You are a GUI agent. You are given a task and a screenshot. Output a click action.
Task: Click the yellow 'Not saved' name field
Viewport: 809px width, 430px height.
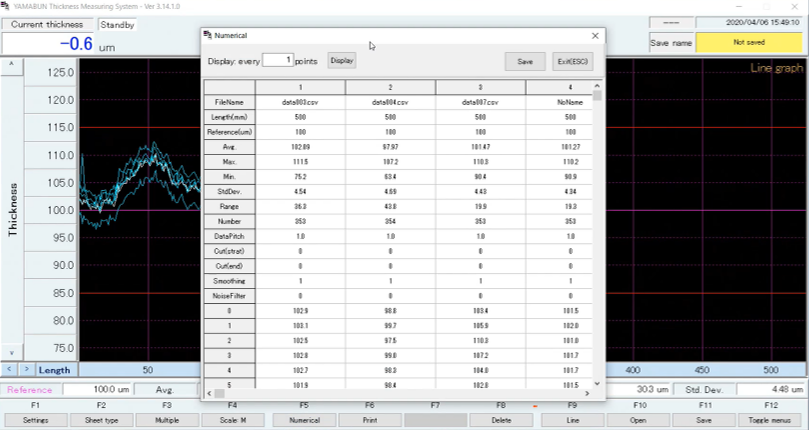tap(749, 43)
